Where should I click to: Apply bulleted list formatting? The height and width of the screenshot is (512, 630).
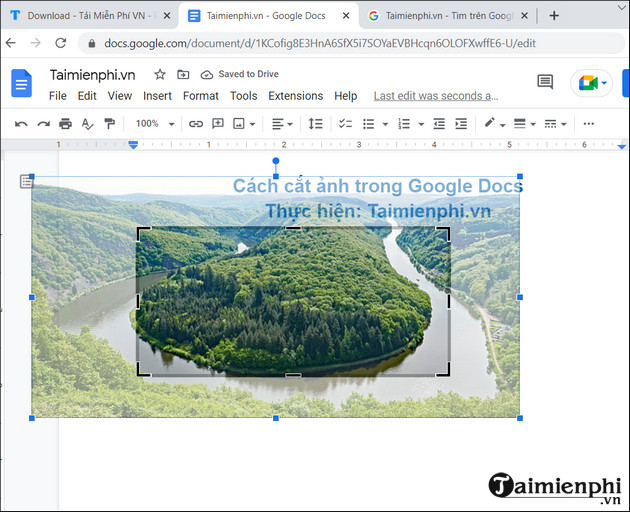click(x=368, y=124)
